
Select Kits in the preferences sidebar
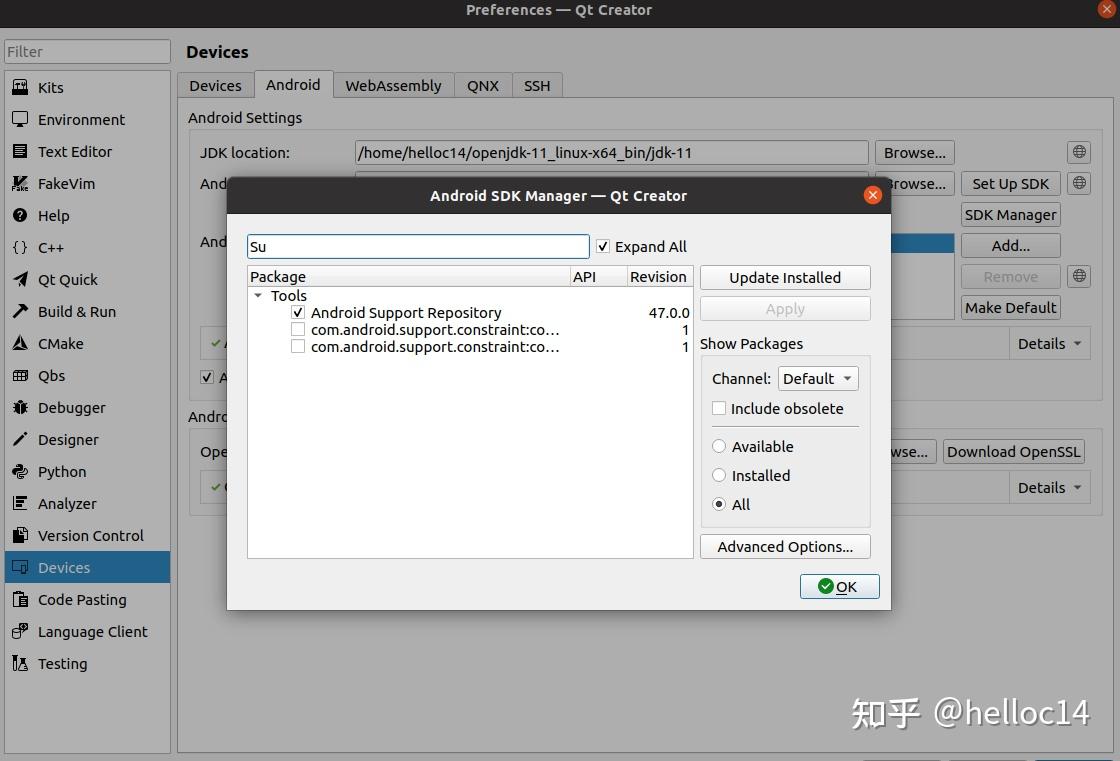[49, 87]
